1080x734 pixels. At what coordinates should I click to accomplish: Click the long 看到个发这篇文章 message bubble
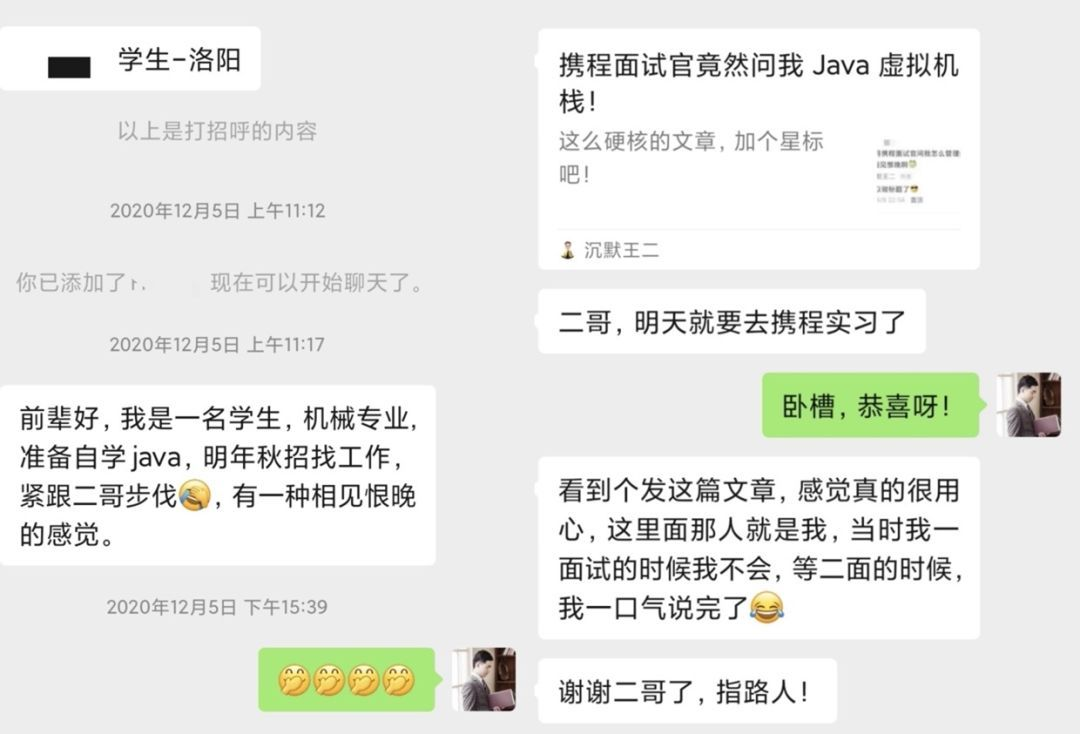(x=758, y=548)
